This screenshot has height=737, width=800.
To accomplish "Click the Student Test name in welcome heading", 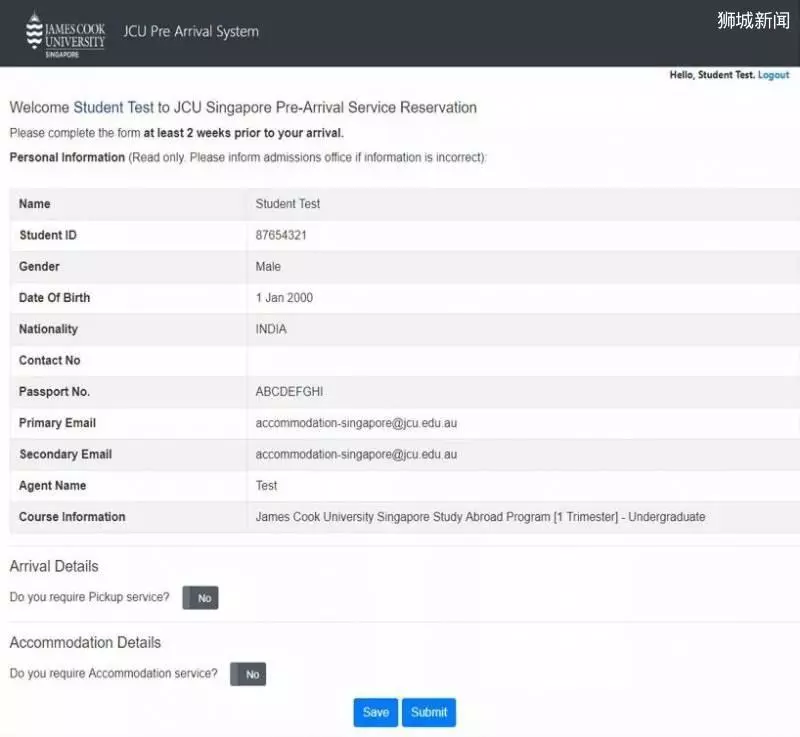I will pyautogui.click(x=113, y=108).
